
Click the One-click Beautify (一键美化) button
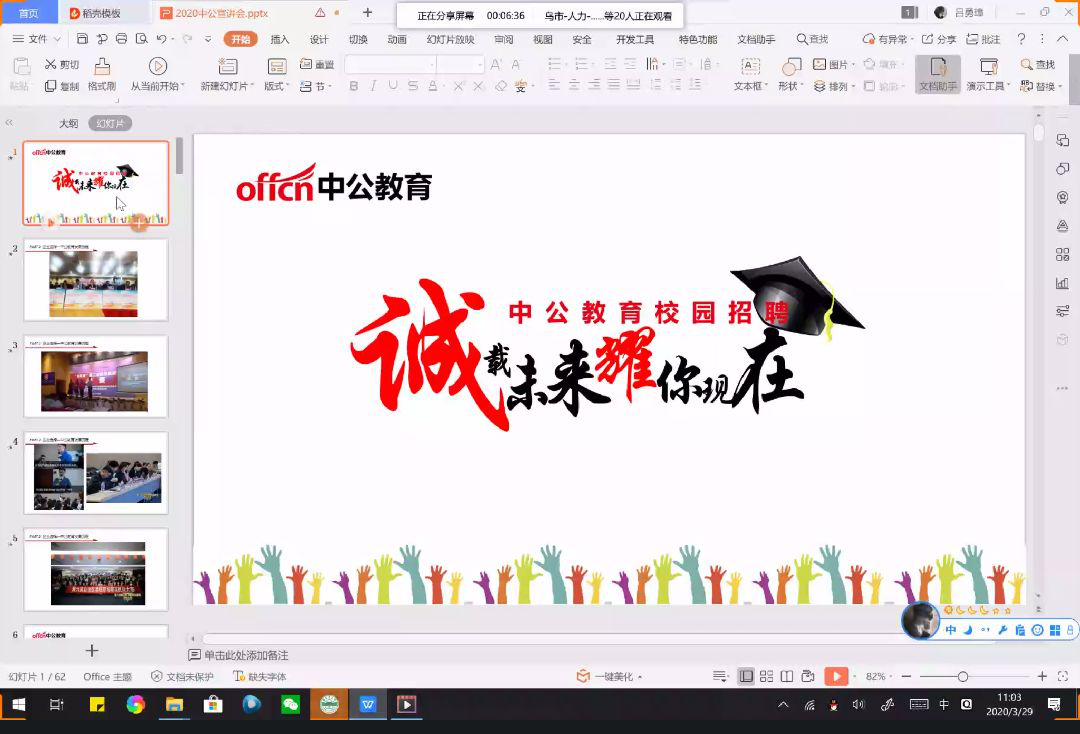[612, 677]
